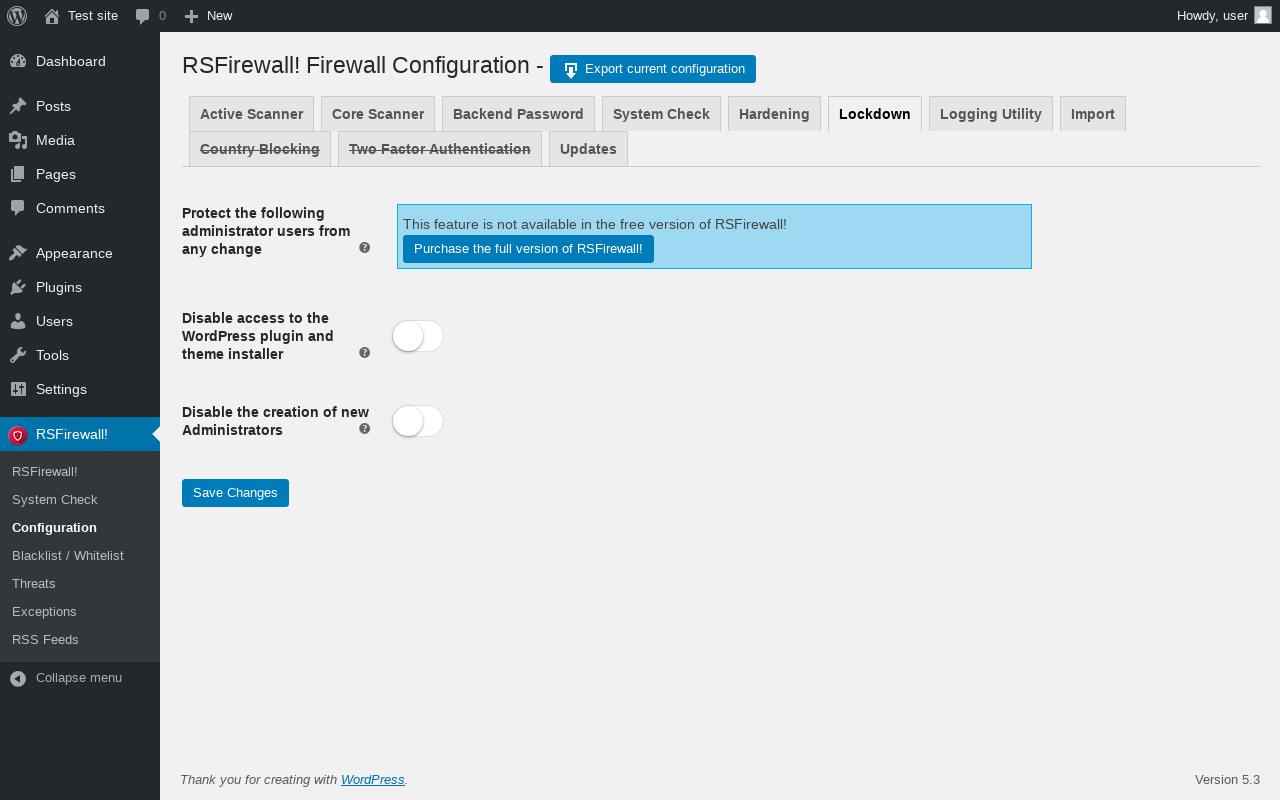The image size is (1280, 800).
Task: Select the Two Factor Authentication tab
Action: (440, 149)
